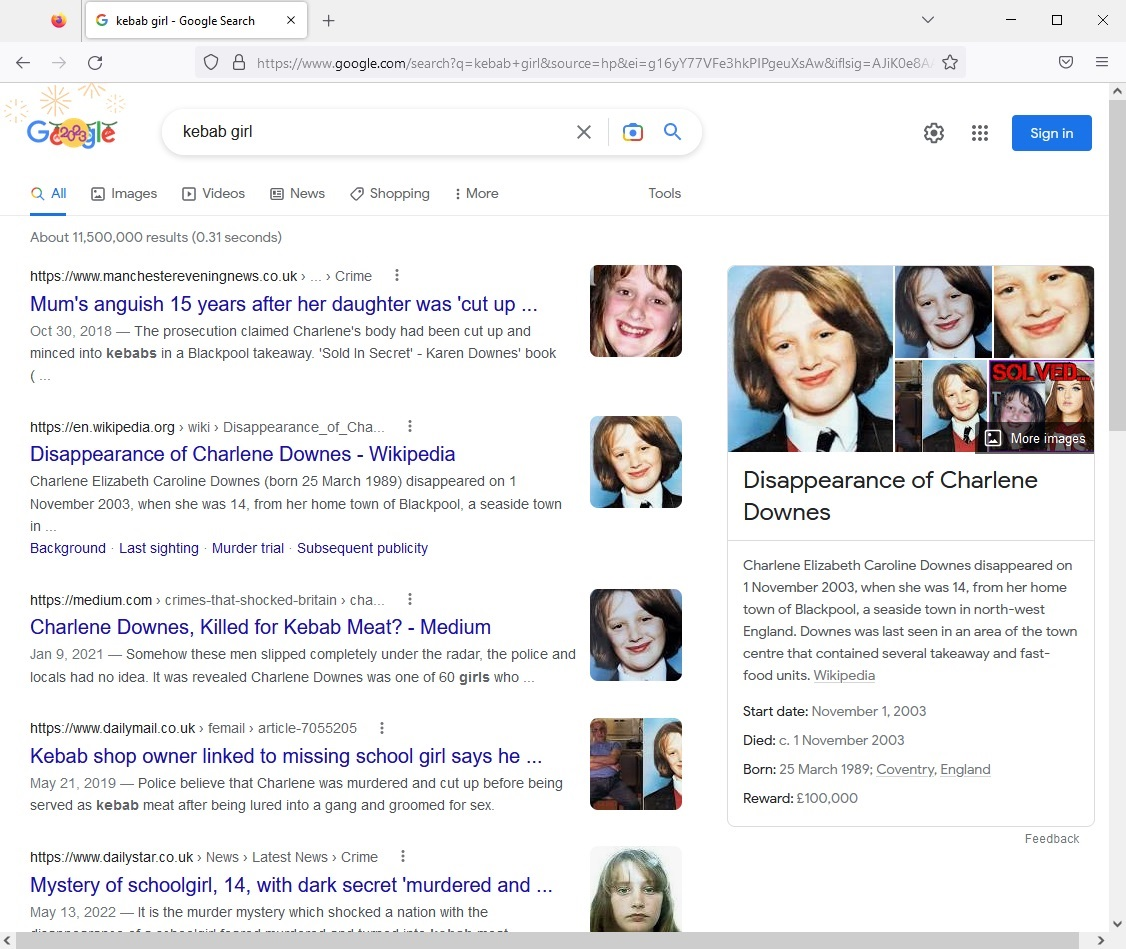The image size is (1126, 949).
Task: Click the About 11,500,000 results text
Action: pyautogui.click(x=156, y=238)
